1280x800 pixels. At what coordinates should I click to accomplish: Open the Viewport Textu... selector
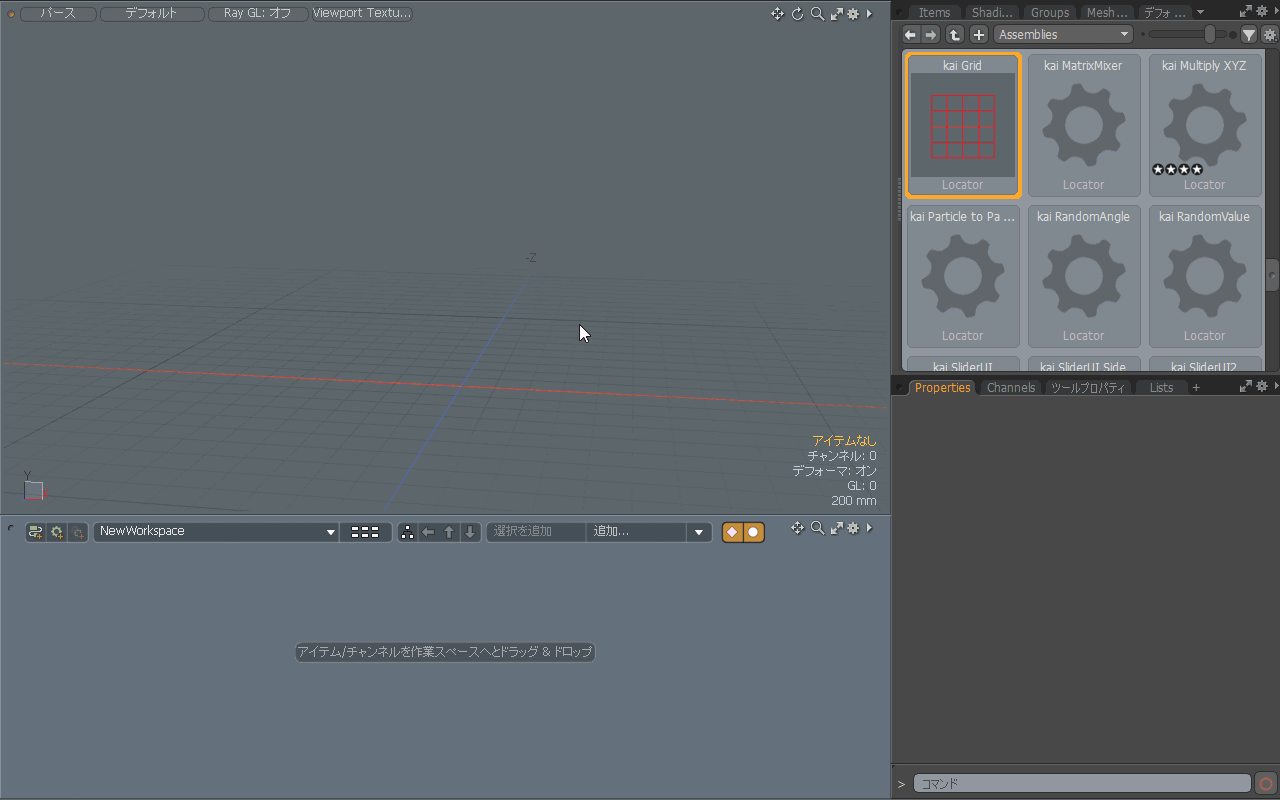tap(362, 13)
